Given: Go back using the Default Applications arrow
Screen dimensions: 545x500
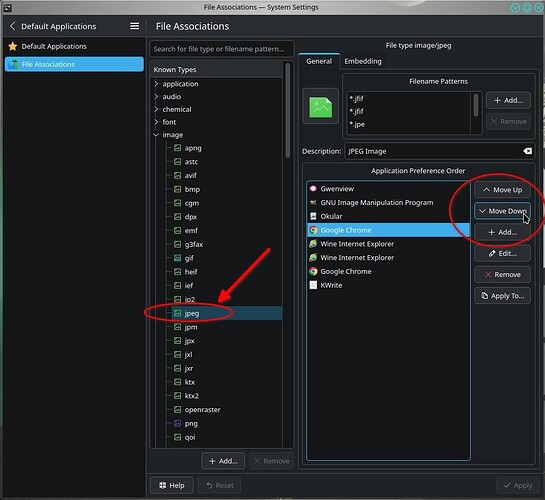Looking at the screenshot, I should 13,26.
